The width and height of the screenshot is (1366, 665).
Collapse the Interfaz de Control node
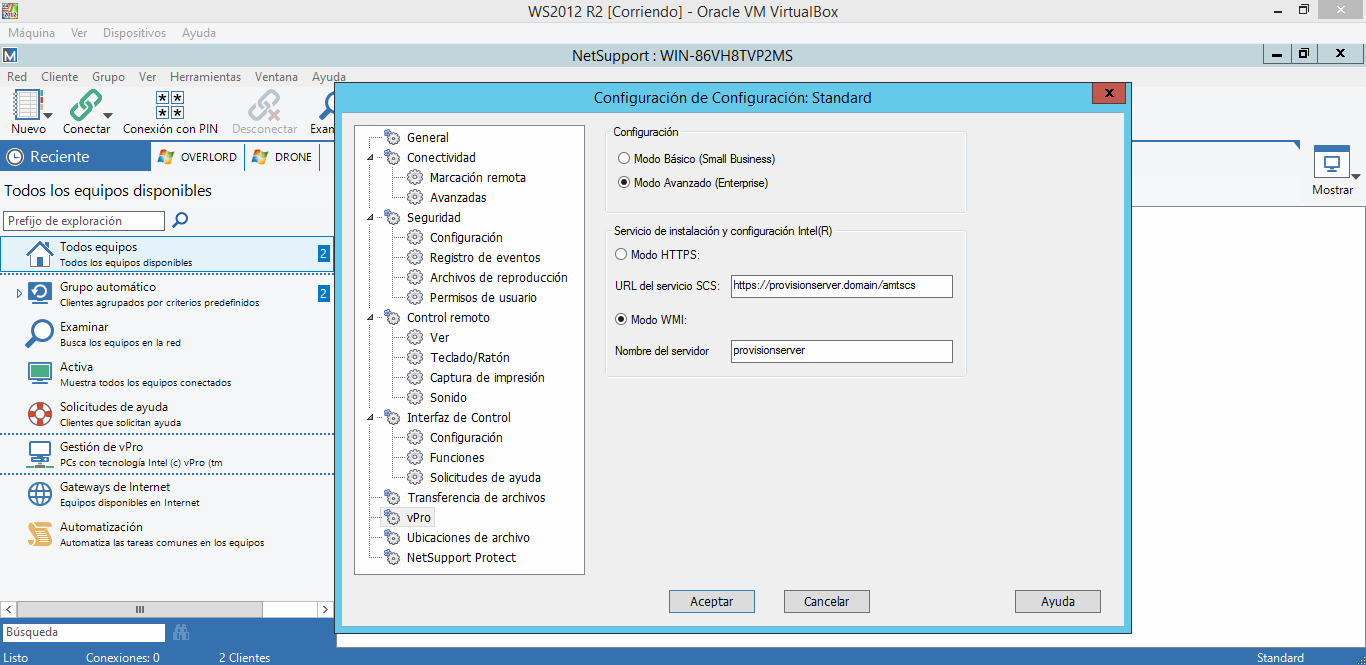point(371,418)
